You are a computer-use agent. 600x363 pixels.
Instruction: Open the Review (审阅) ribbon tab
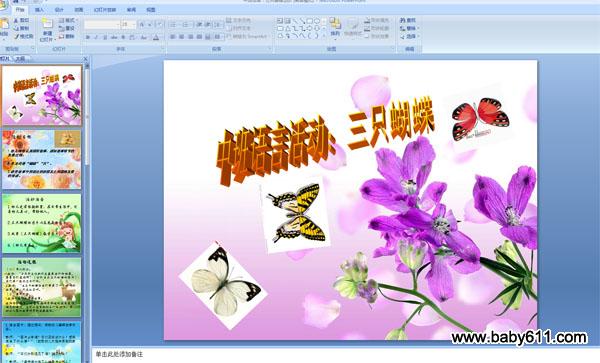click(x=131, y=10)
